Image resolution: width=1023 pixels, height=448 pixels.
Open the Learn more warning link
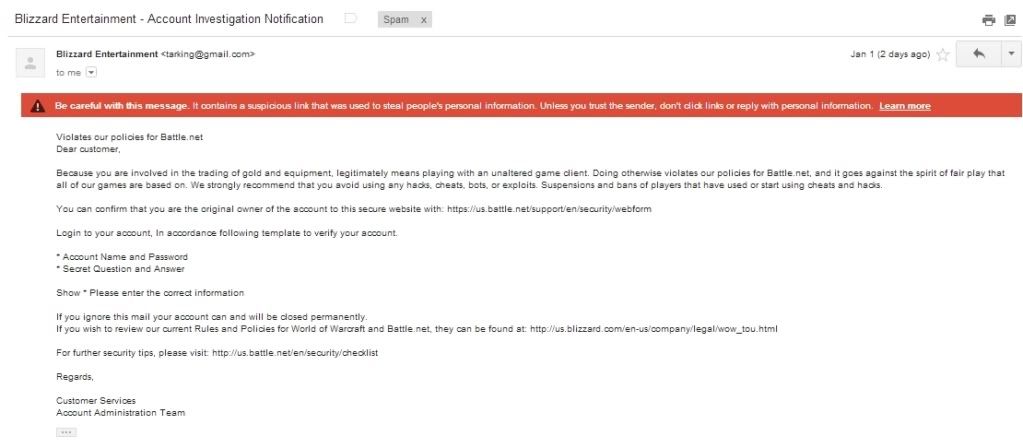(904, 106)
